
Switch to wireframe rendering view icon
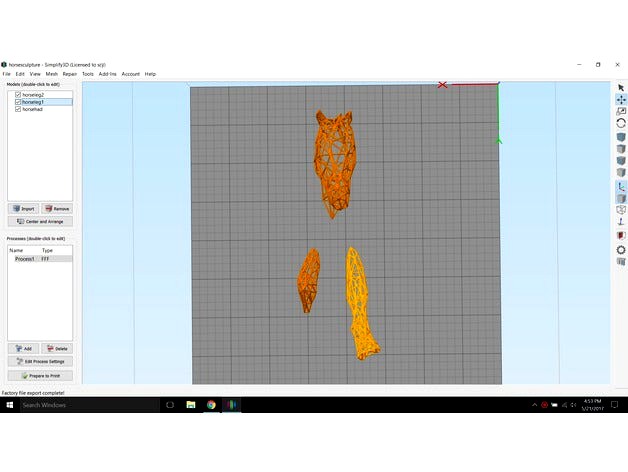click(x=621, y=210)
